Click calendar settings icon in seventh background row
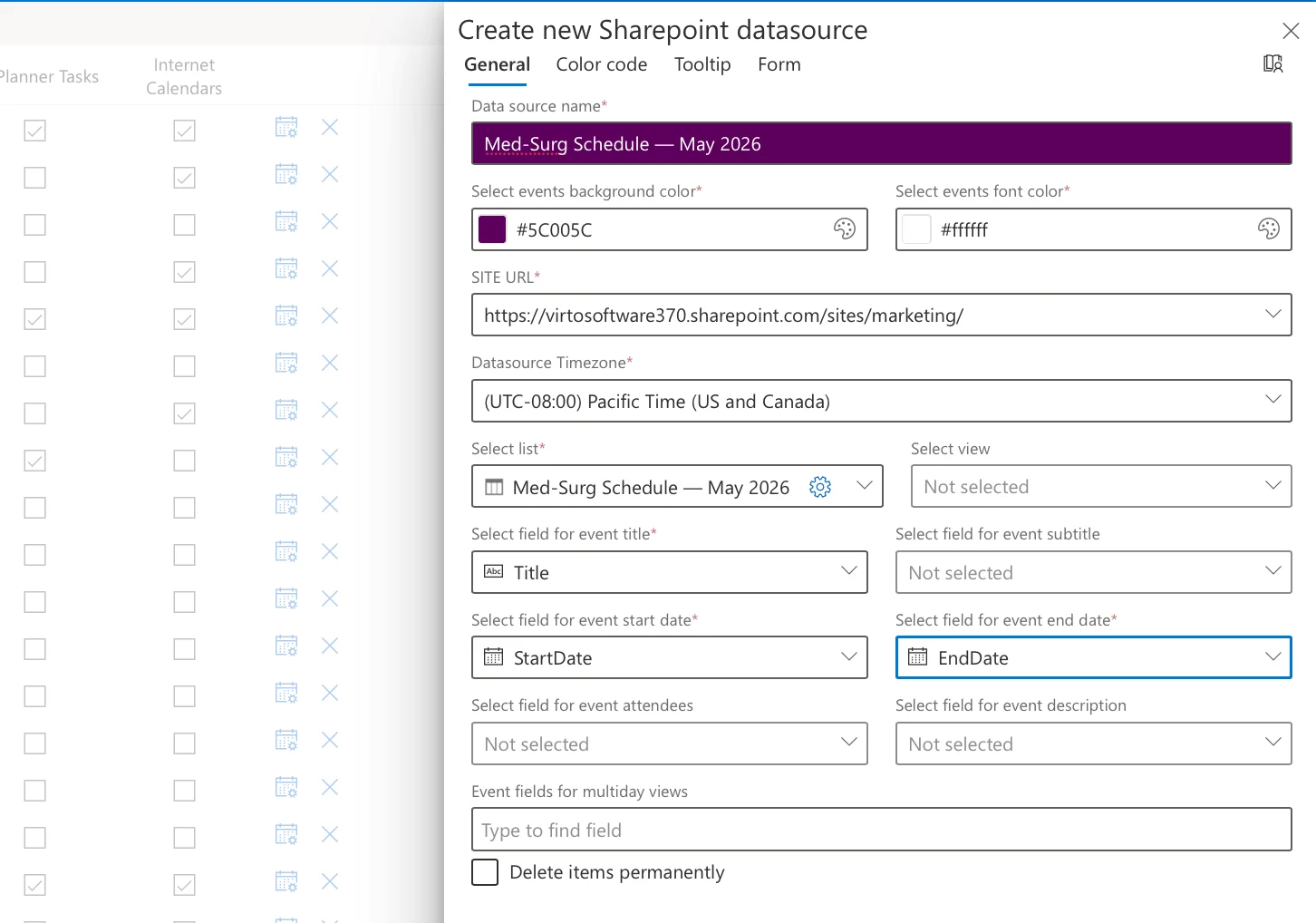1316x923 pixels. pyautogui.click(x=286, y=410)
